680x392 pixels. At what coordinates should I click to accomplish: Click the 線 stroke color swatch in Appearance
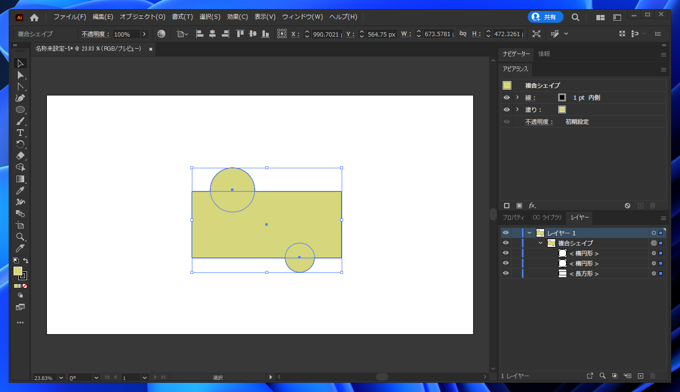(562, 98)
